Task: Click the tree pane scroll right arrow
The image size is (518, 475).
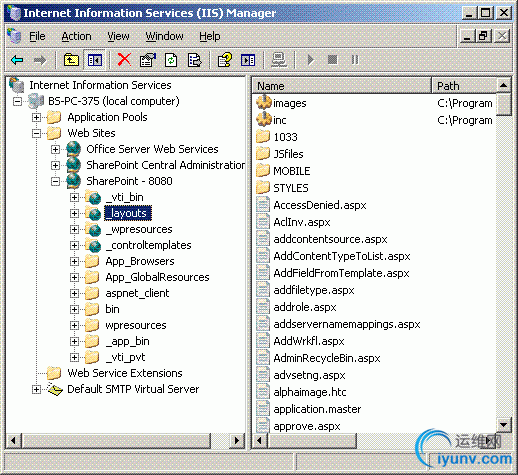Action: [x=237, y=441]
